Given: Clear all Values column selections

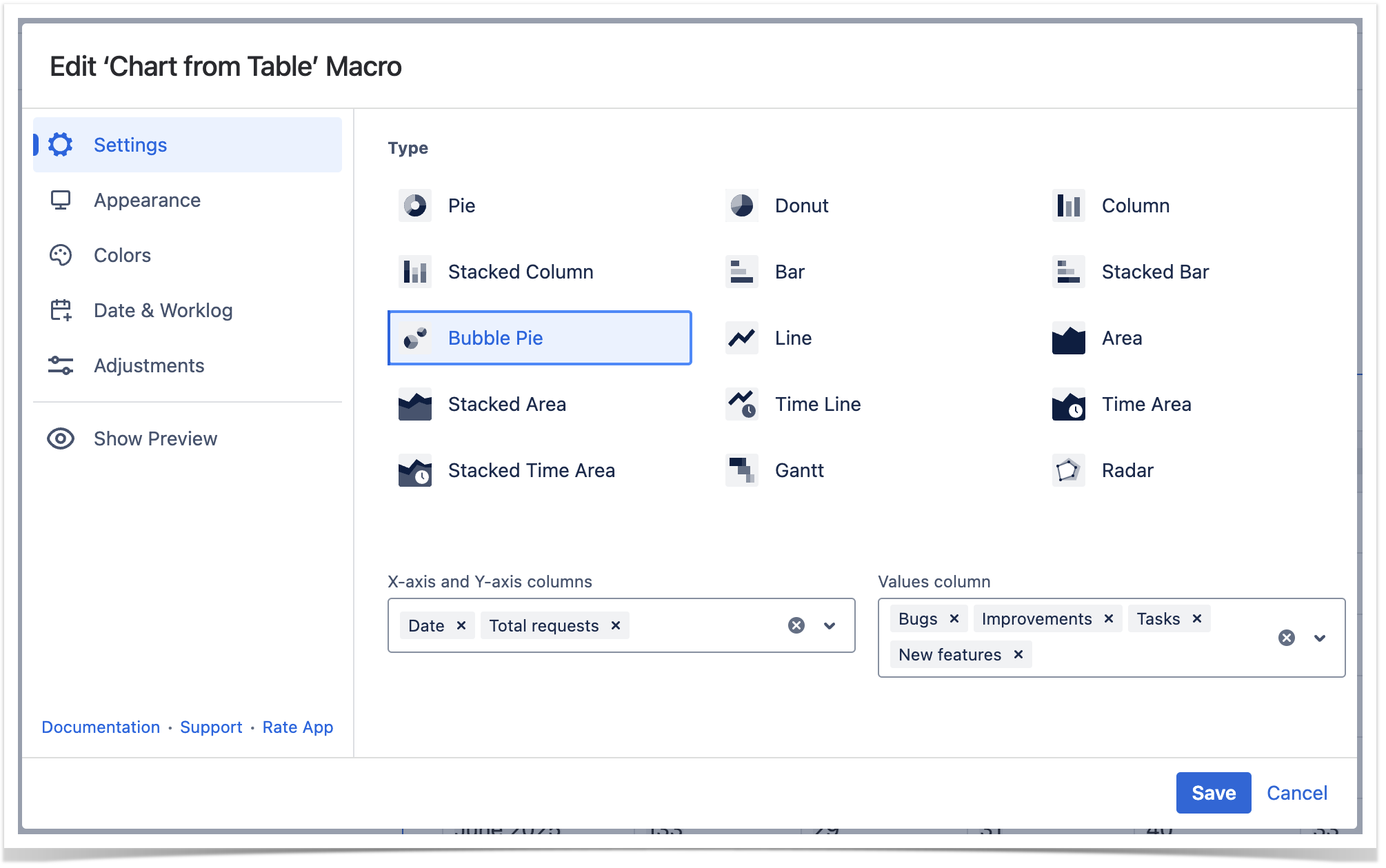Looking at the screenshot, I should pos(1286,638).
